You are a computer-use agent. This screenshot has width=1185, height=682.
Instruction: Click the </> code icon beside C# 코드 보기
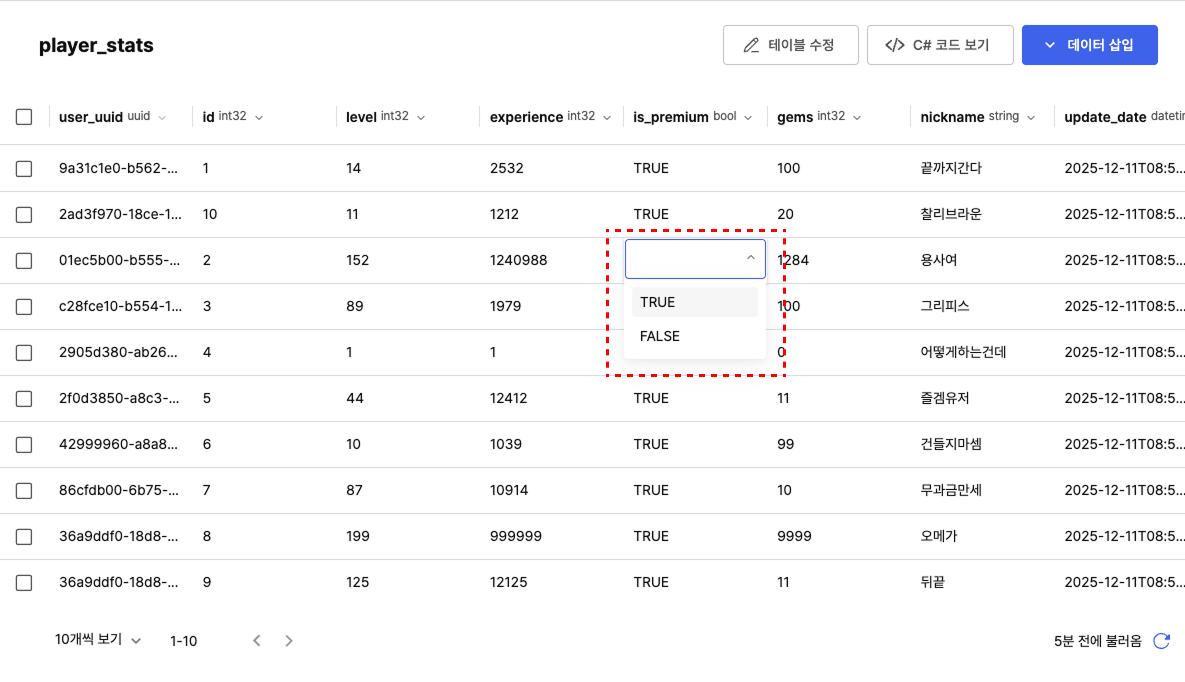pos(896,44)
